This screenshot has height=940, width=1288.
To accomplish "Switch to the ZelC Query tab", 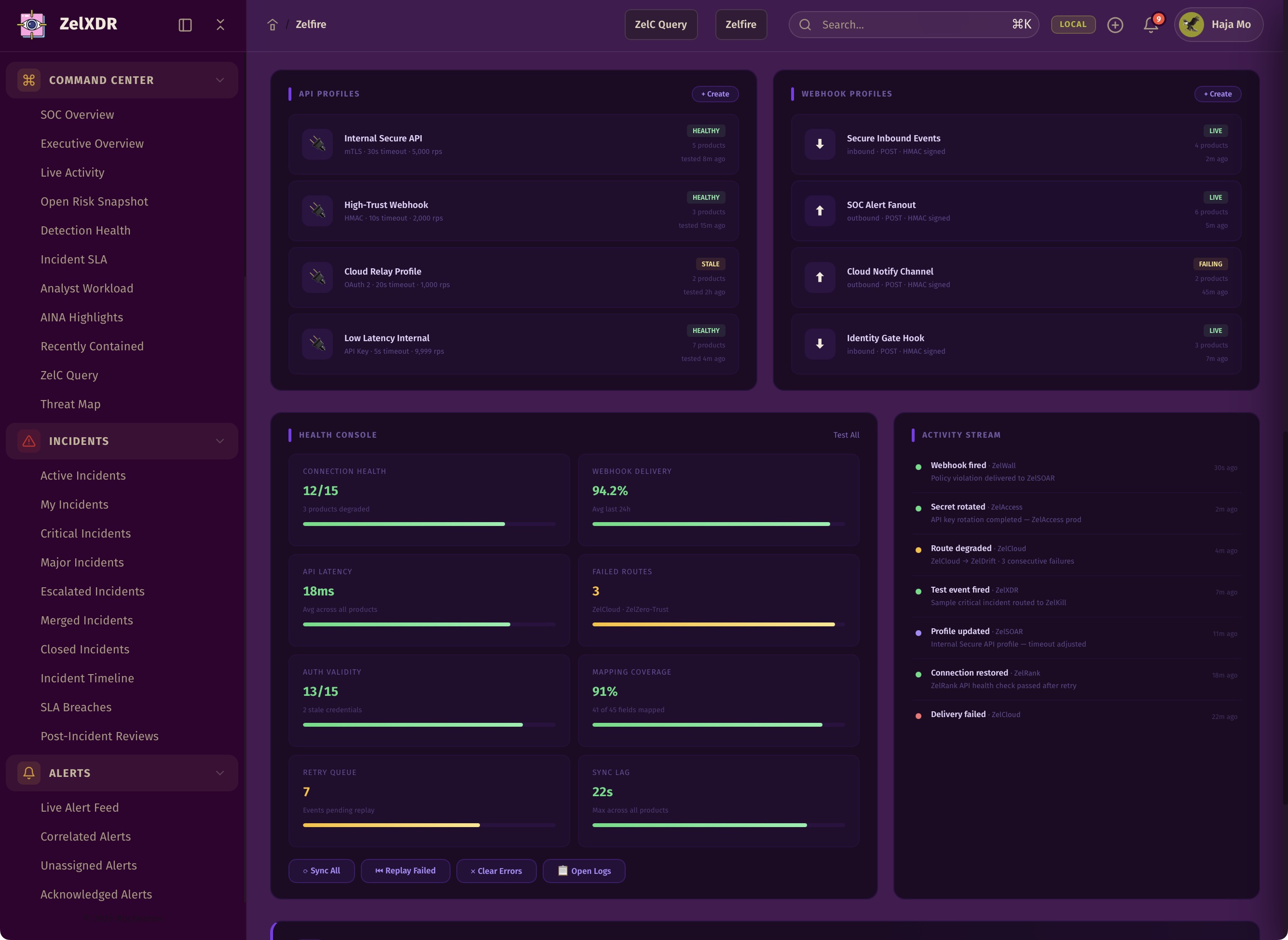I will (x=660, y=25).
